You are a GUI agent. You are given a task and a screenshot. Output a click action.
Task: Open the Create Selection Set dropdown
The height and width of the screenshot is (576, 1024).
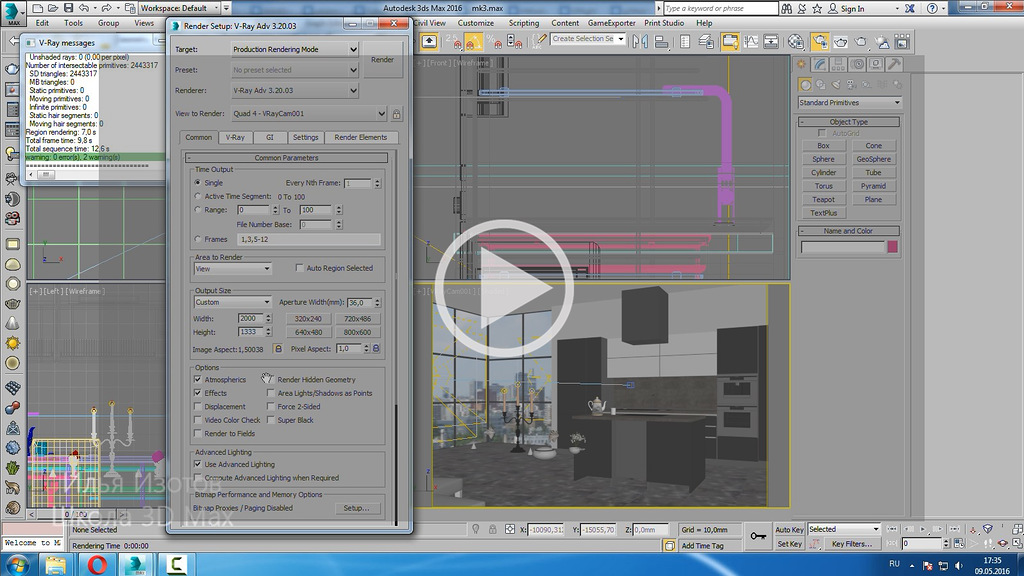click(x=588, y=39)
